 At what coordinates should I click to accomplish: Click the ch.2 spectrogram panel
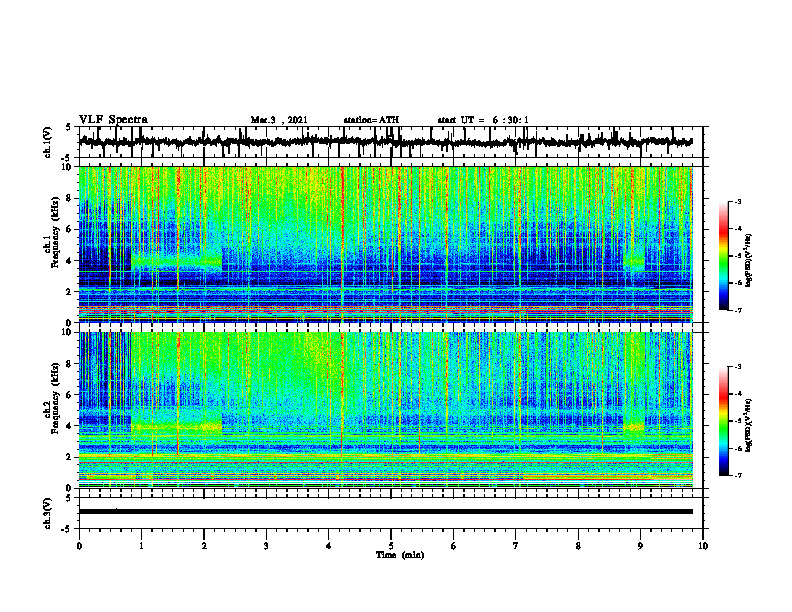pyautogui.click(x=385, y=410)
